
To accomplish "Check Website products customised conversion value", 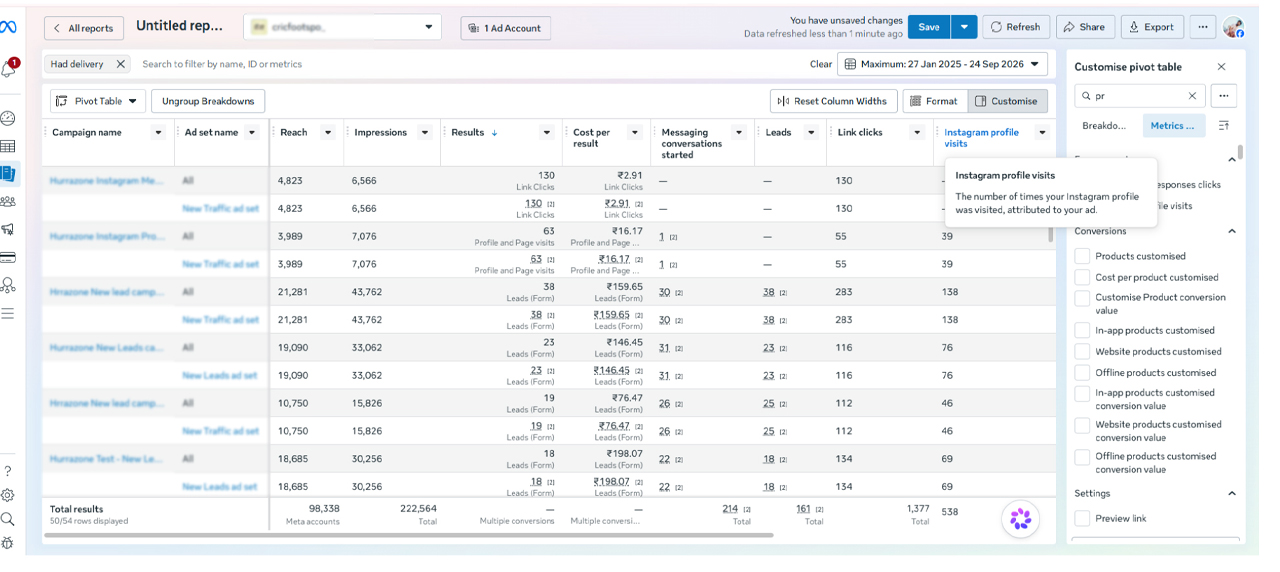I will point(1082,425).
